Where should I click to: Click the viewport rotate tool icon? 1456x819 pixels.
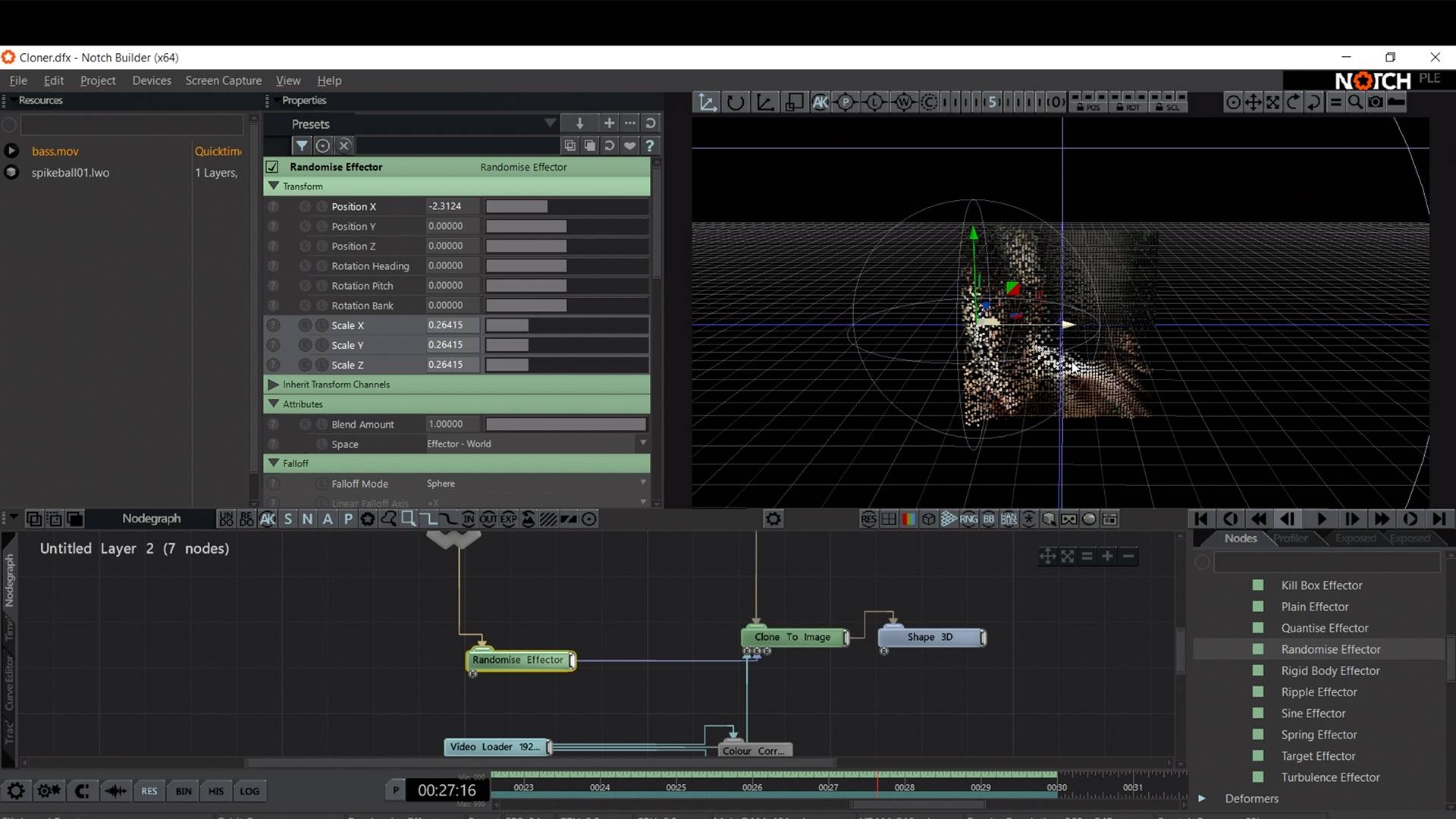click(735, 102)
